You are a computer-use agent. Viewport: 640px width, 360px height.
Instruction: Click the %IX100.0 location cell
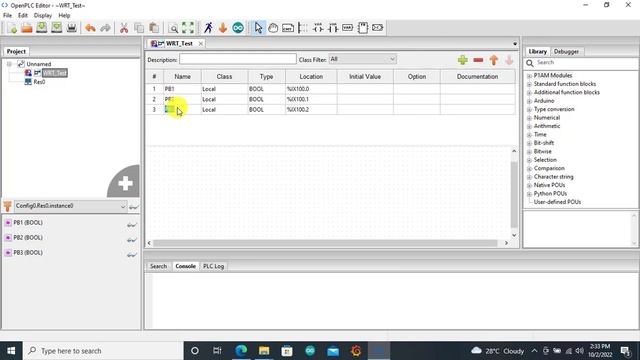(x=311, y=89)
